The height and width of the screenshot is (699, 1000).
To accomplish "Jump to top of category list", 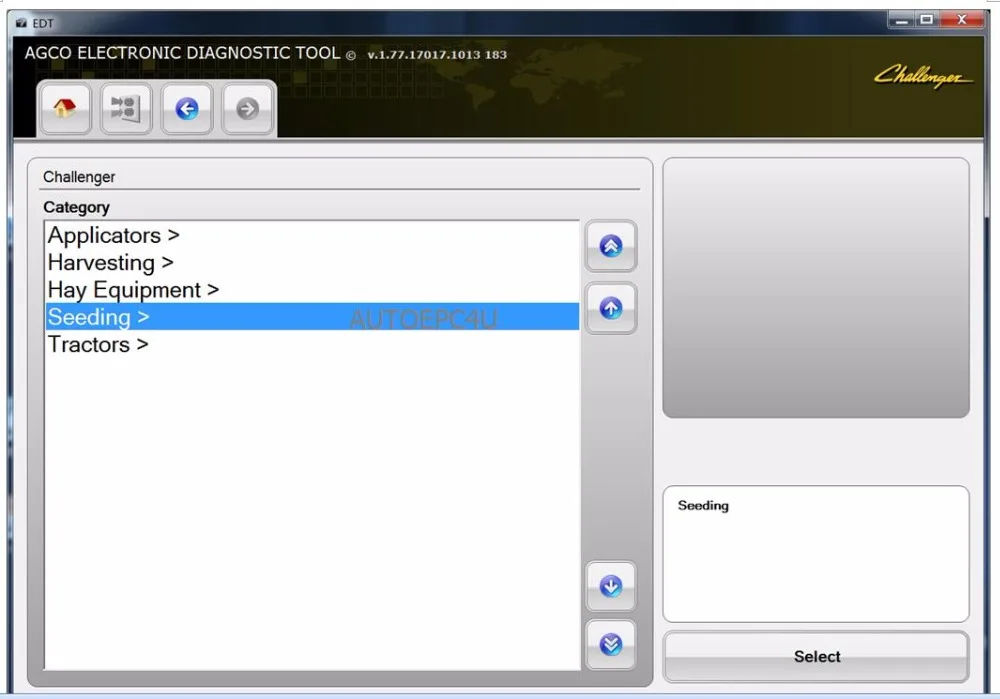I will click(x=610, y=246).
